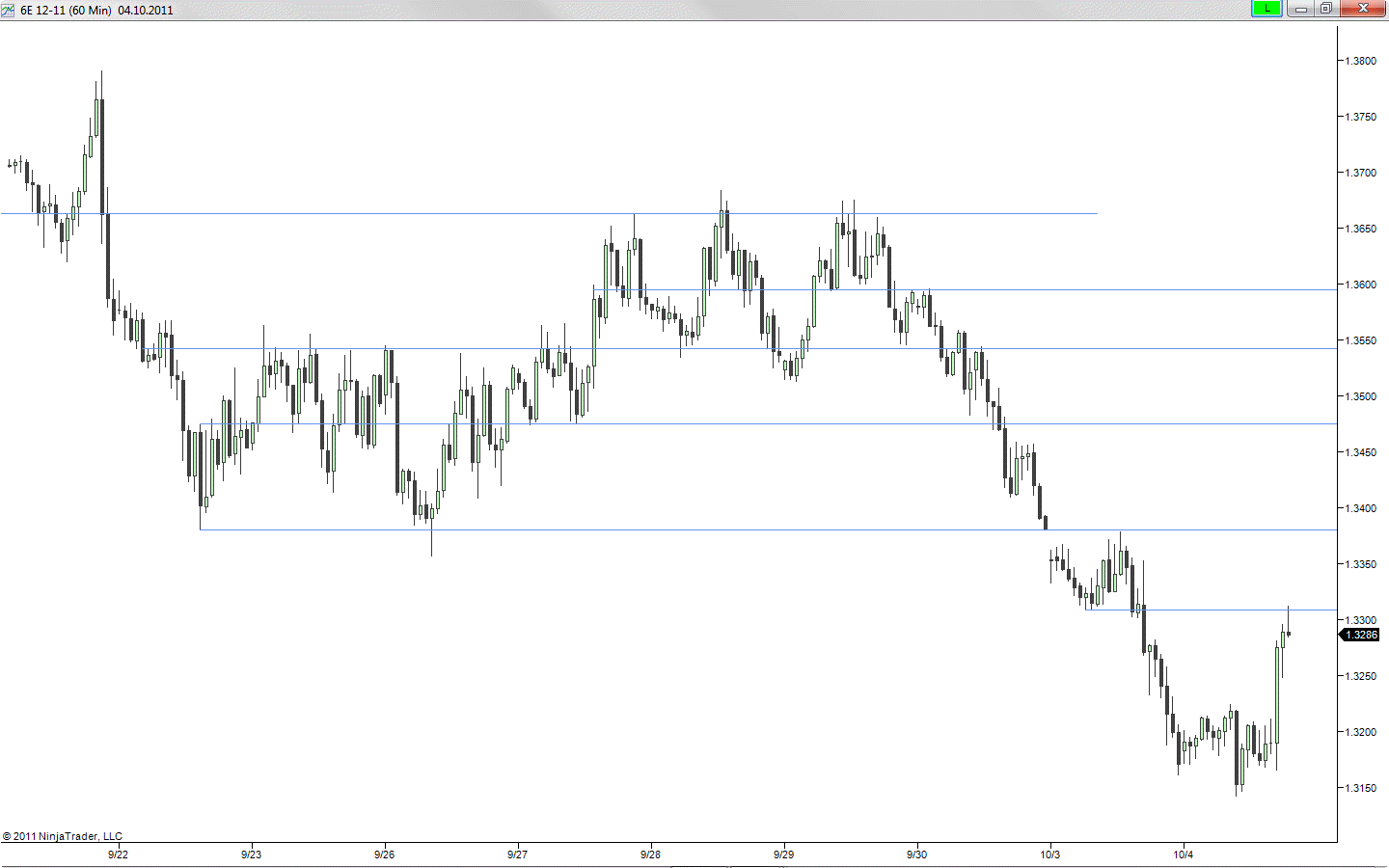This screenshot has height=868, width=1389.
Task: Click the 1.3550 price axis label
Action: click(1361, 340)
